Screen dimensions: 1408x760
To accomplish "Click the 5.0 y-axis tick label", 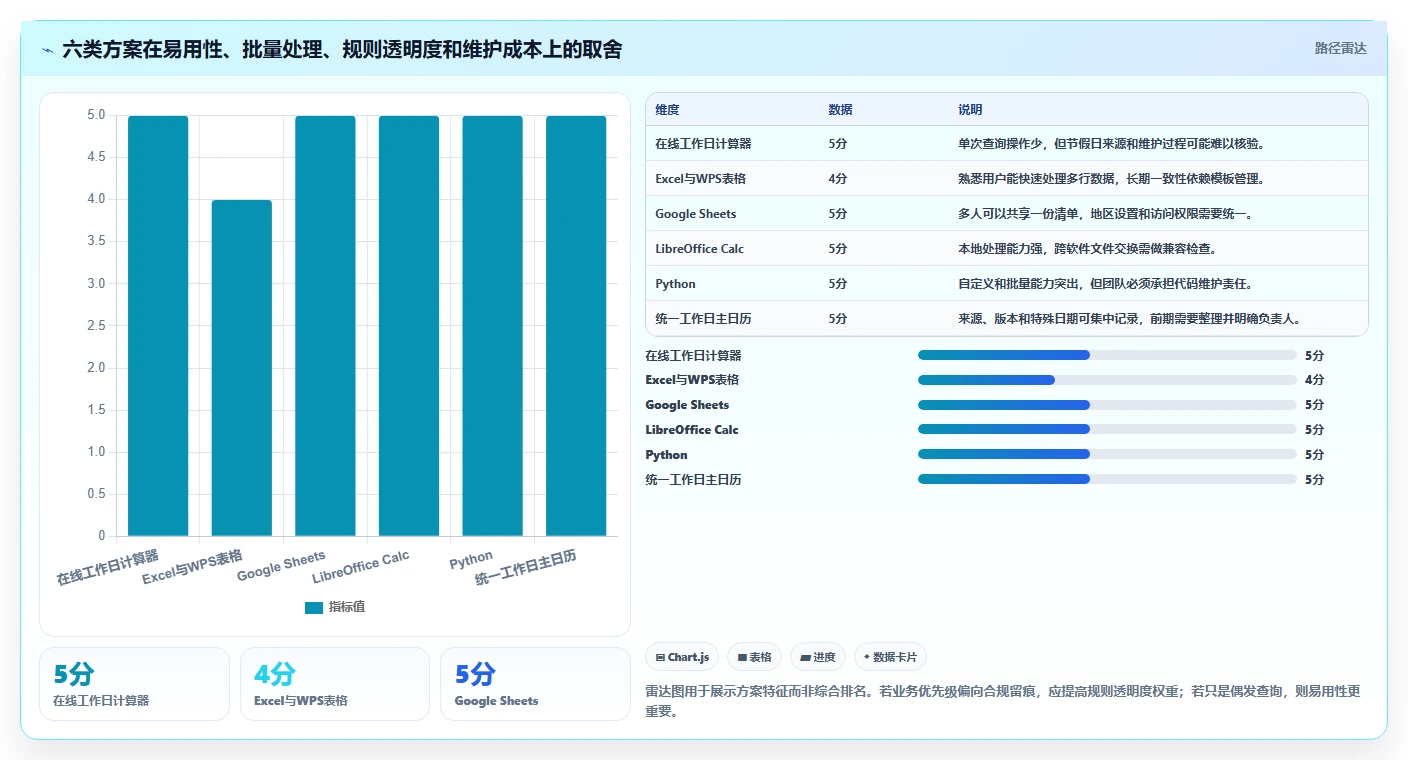I will [96, 115].
